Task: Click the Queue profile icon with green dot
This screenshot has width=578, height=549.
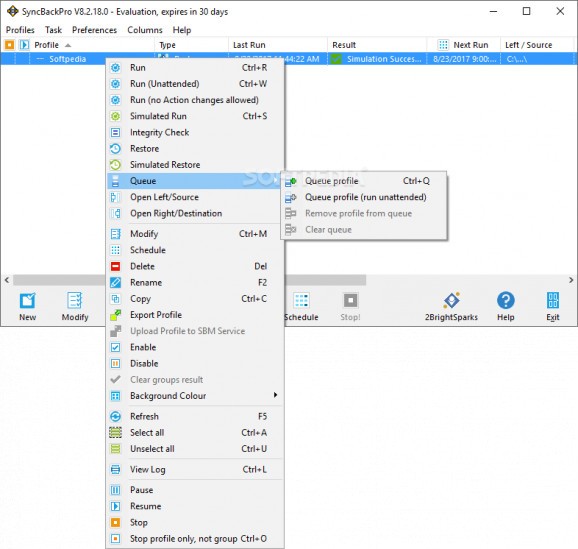Action: pos(290,181)
